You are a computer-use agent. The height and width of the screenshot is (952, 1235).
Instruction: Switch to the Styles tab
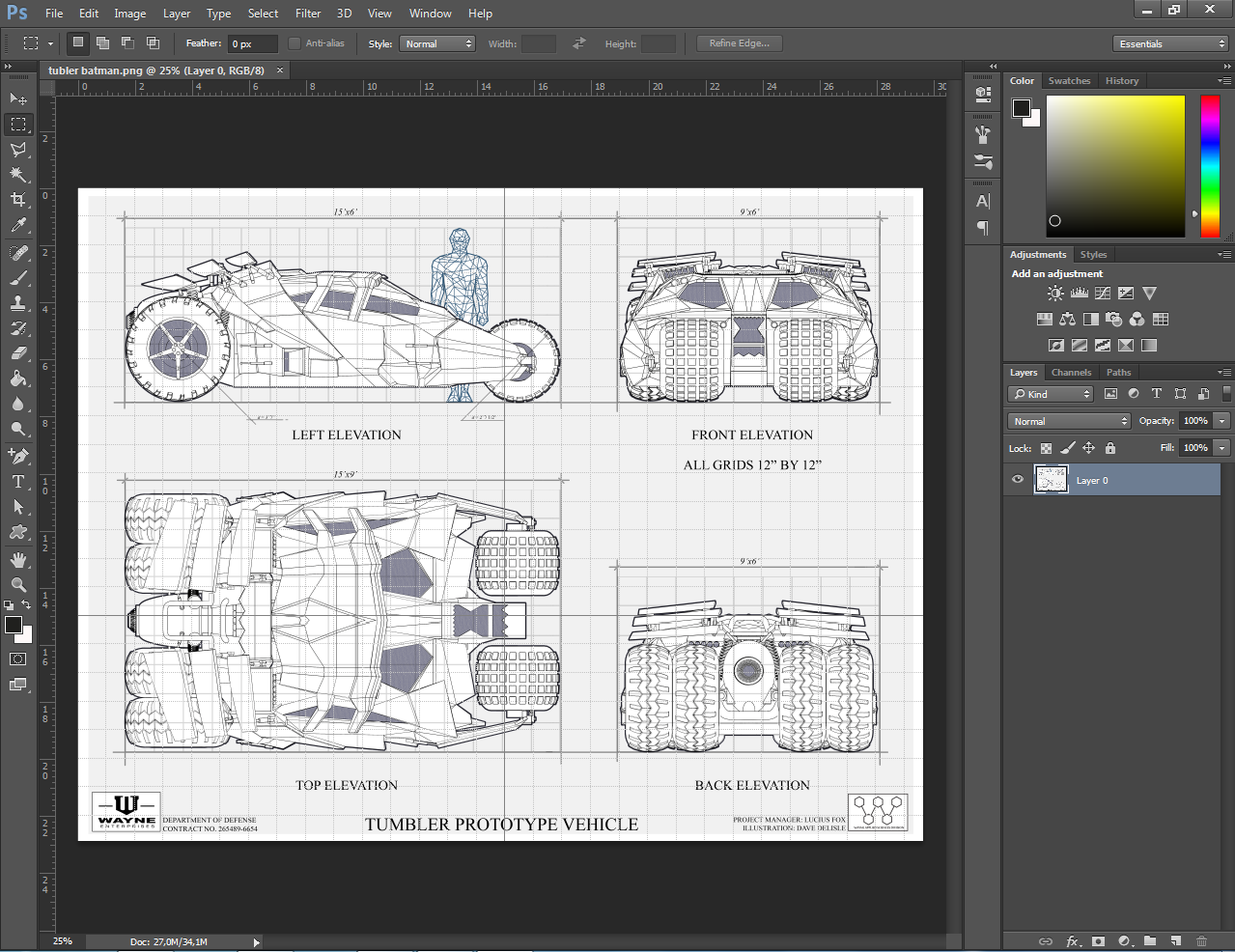[1094, 255]
